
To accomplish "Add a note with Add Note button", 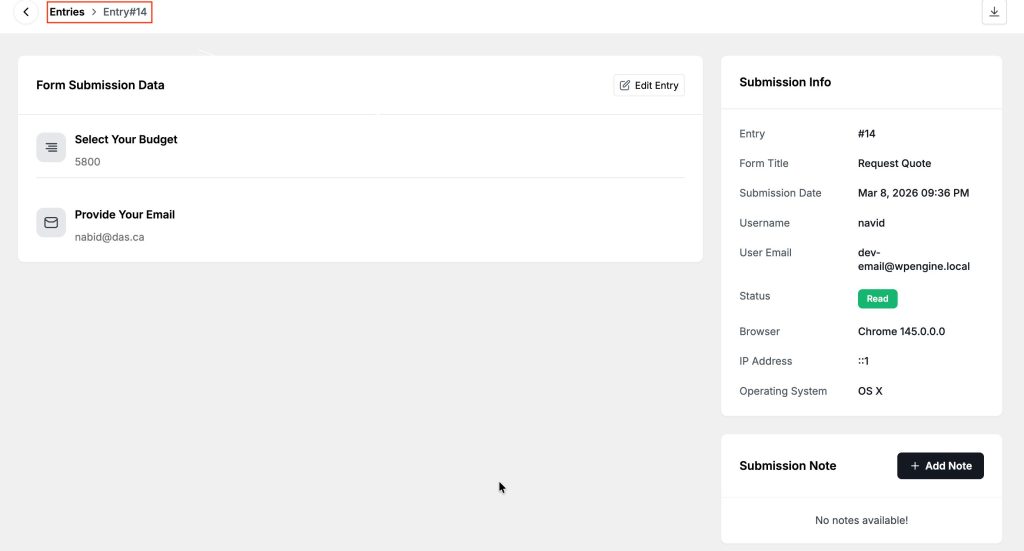I will [940, 465].
